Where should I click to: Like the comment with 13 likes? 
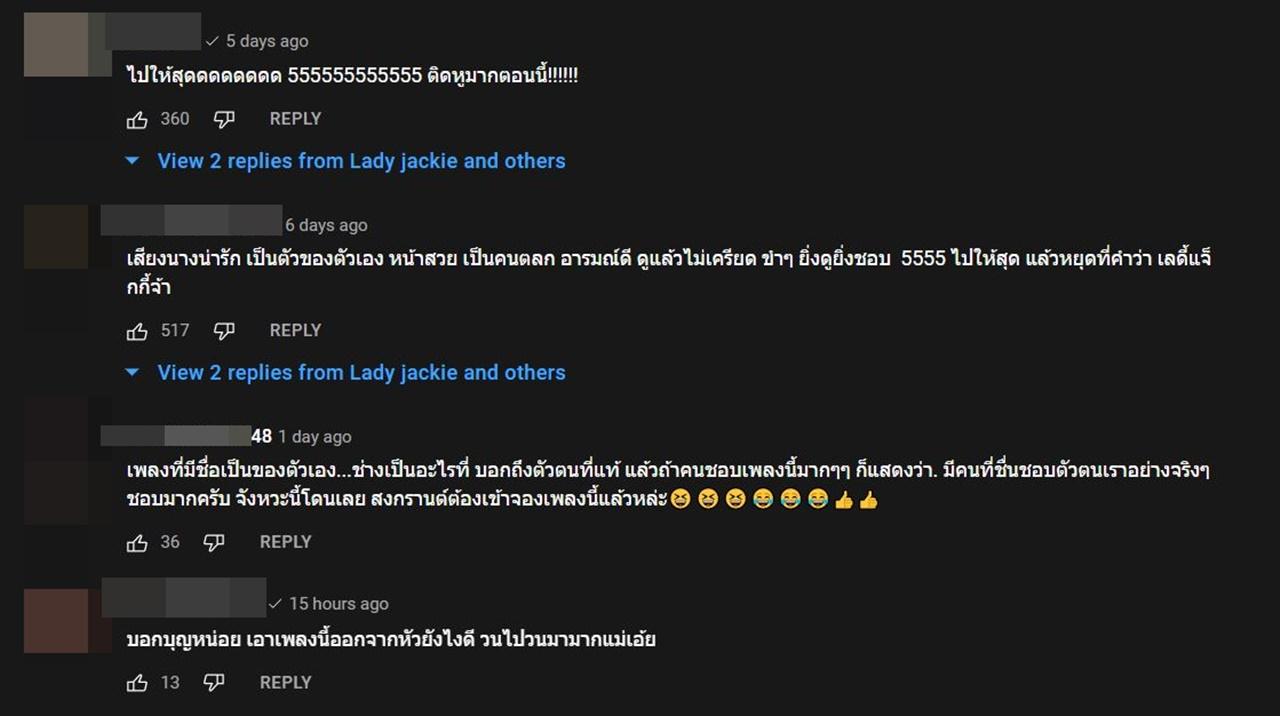137,683
